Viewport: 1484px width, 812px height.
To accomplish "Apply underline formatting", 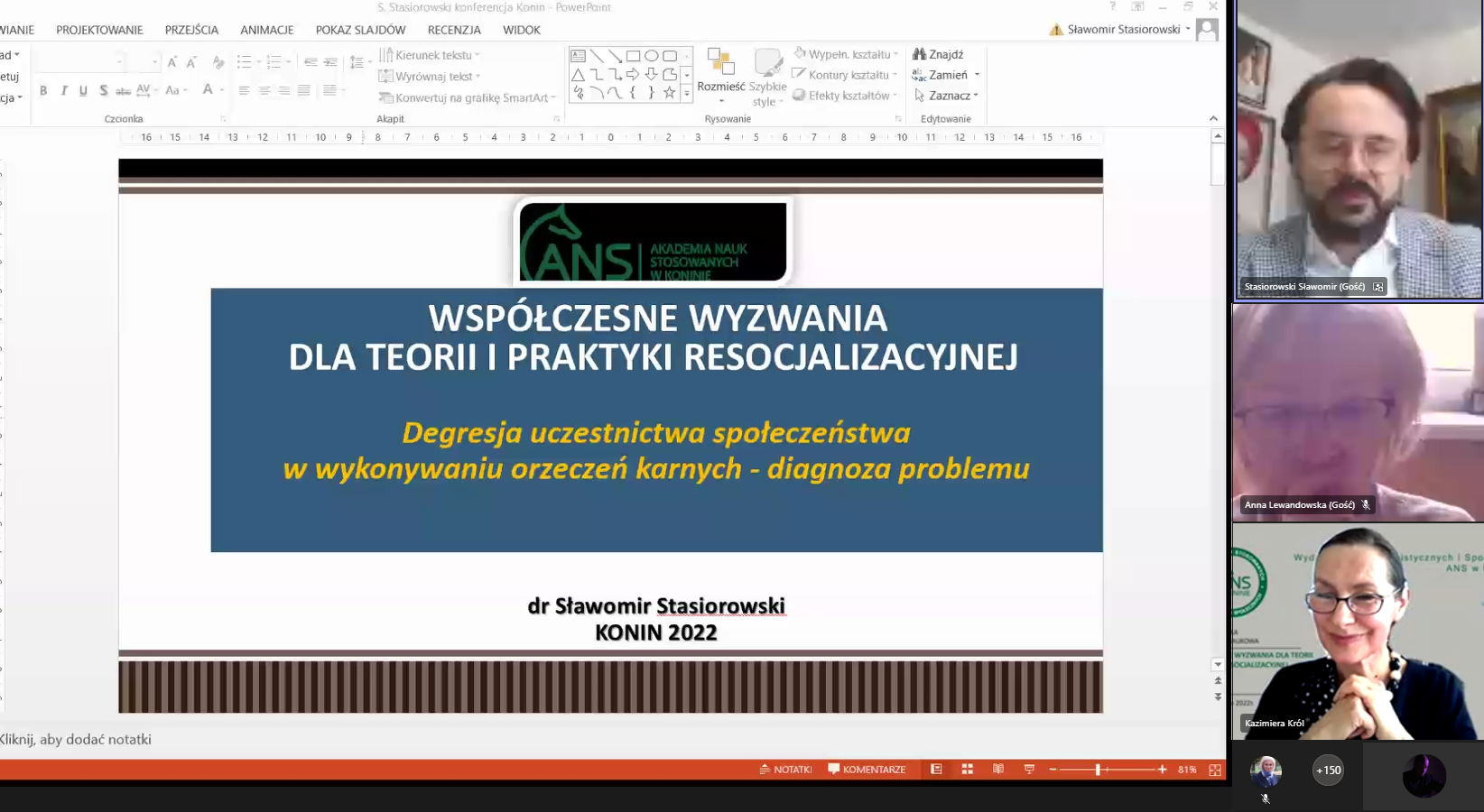I will click(83, 90).
